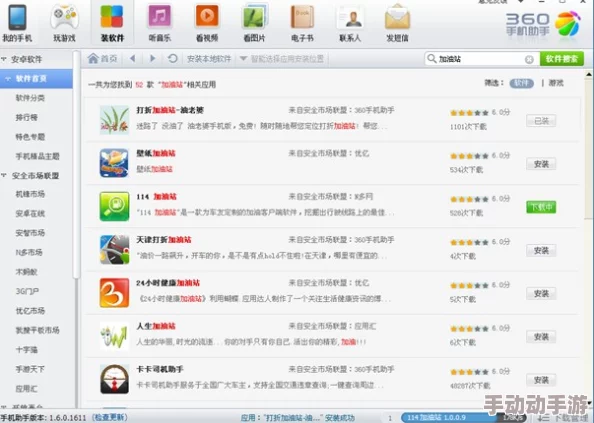Open the 看视频 video icon
Screen dimensions: 594x423
pyautogui.click(x=207, y=17)
